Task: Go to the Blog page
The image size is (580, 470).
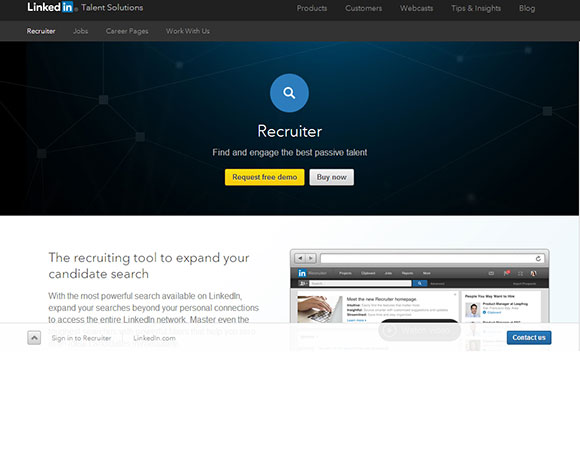Action: click(527, 8)
